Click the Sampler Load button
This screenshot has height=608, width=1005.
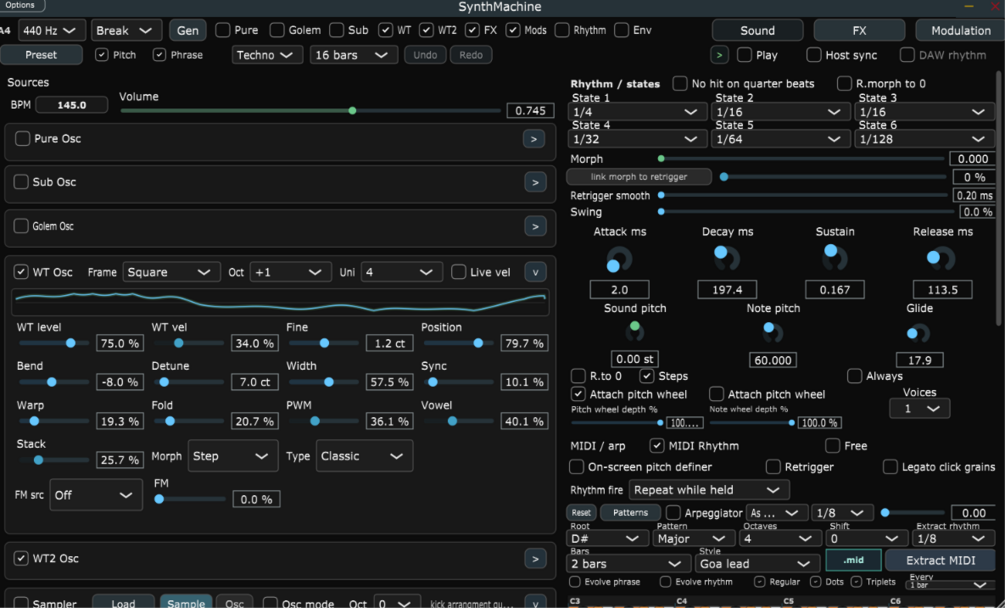pyautogui.click(x=123, y=602)
